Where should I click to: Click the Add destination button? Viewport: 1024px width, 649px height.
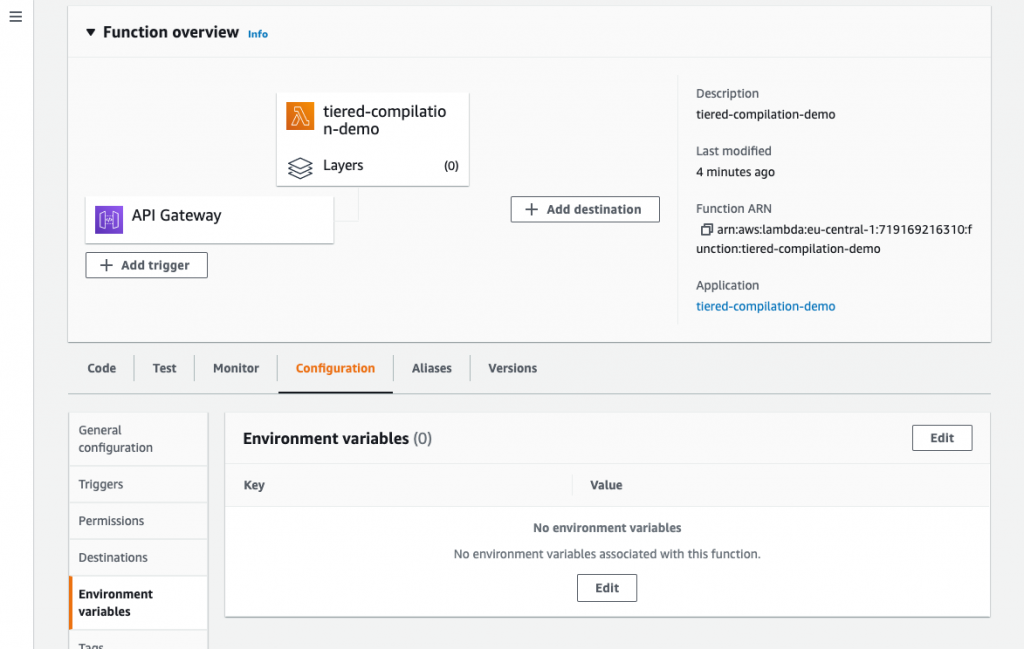pos(584,210)
